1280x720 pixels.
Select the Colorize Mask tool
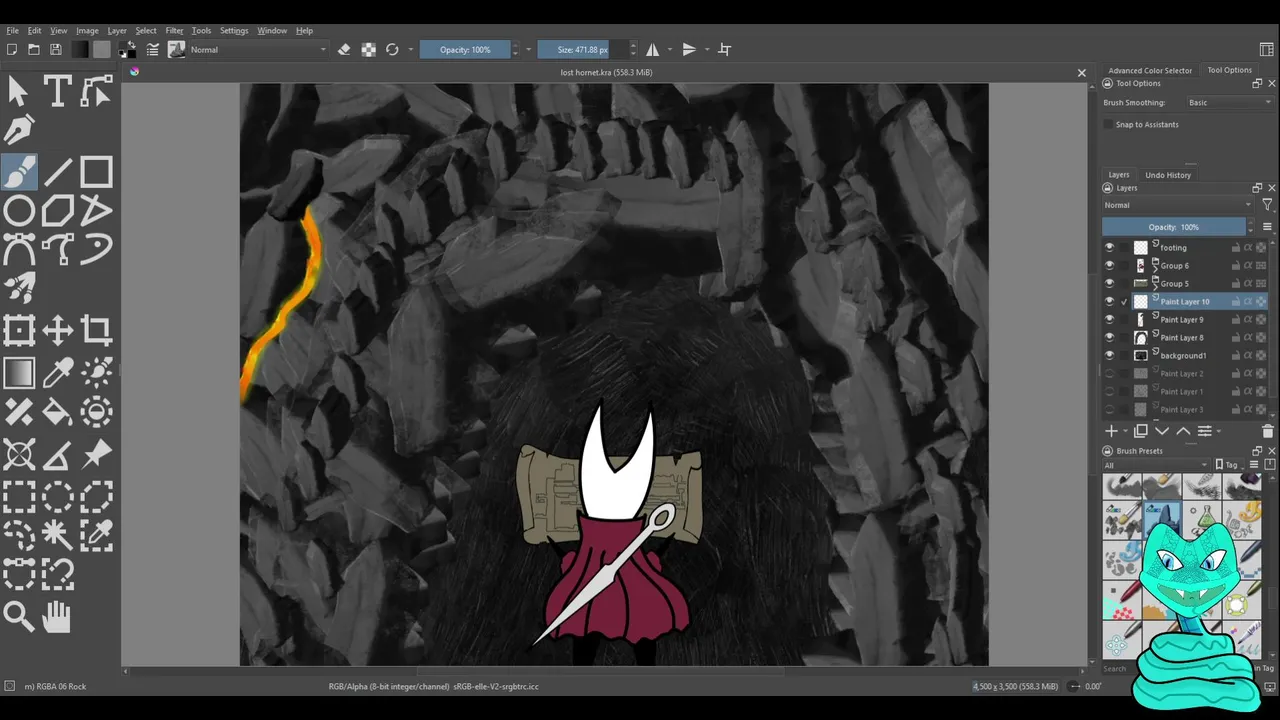point(96,372)
